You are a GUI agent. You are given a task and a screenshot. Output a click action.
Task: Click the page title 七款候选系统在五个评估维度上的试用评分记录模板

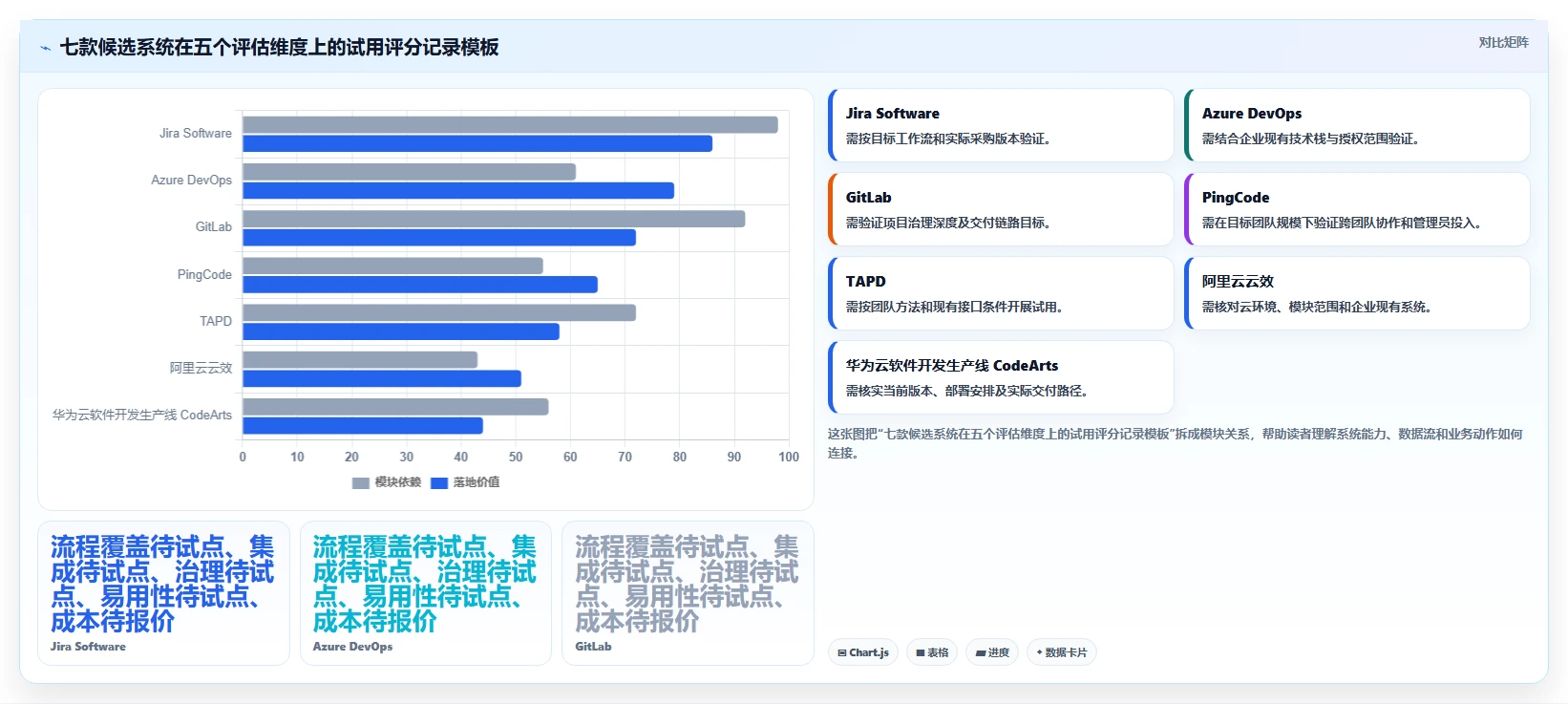[279, 48]
